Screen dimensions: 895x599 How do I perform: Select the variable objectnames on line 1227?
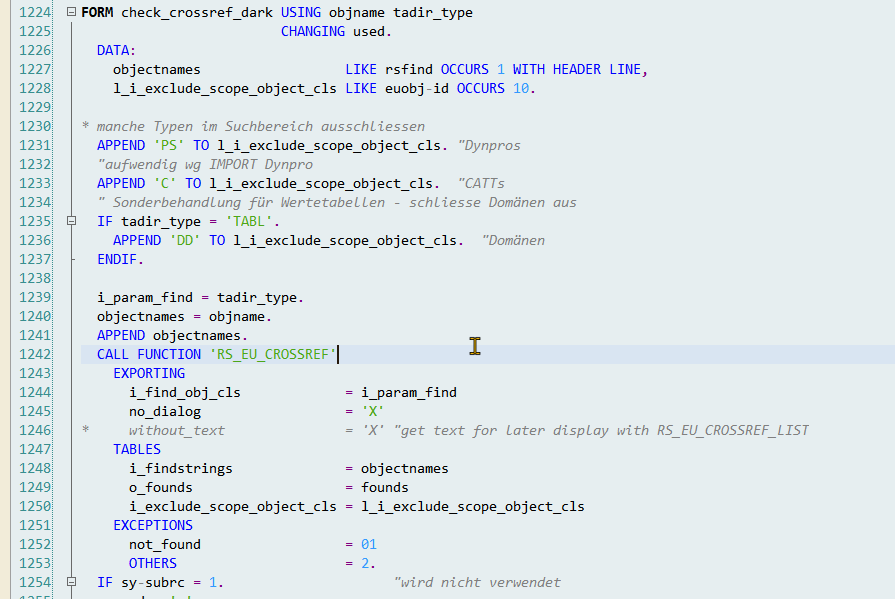click(x=156, y=69)
